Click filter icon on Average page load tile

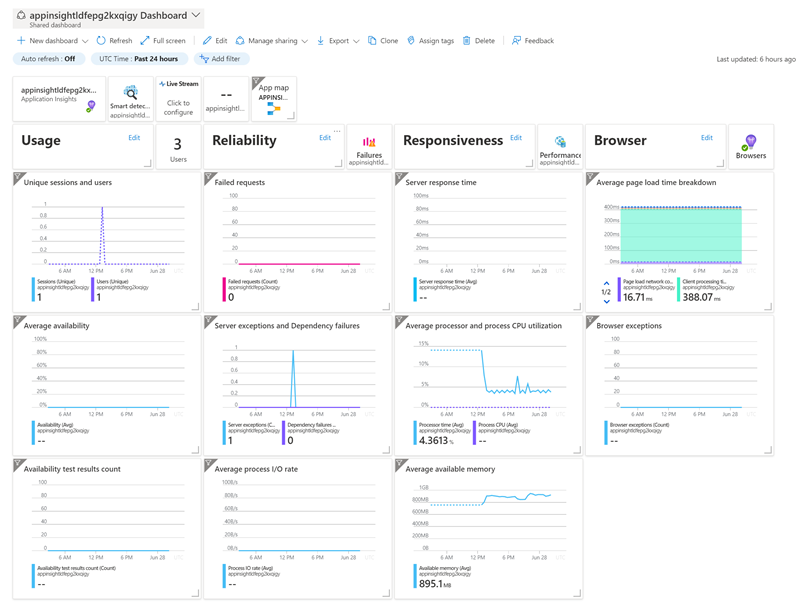pos(591,178)
